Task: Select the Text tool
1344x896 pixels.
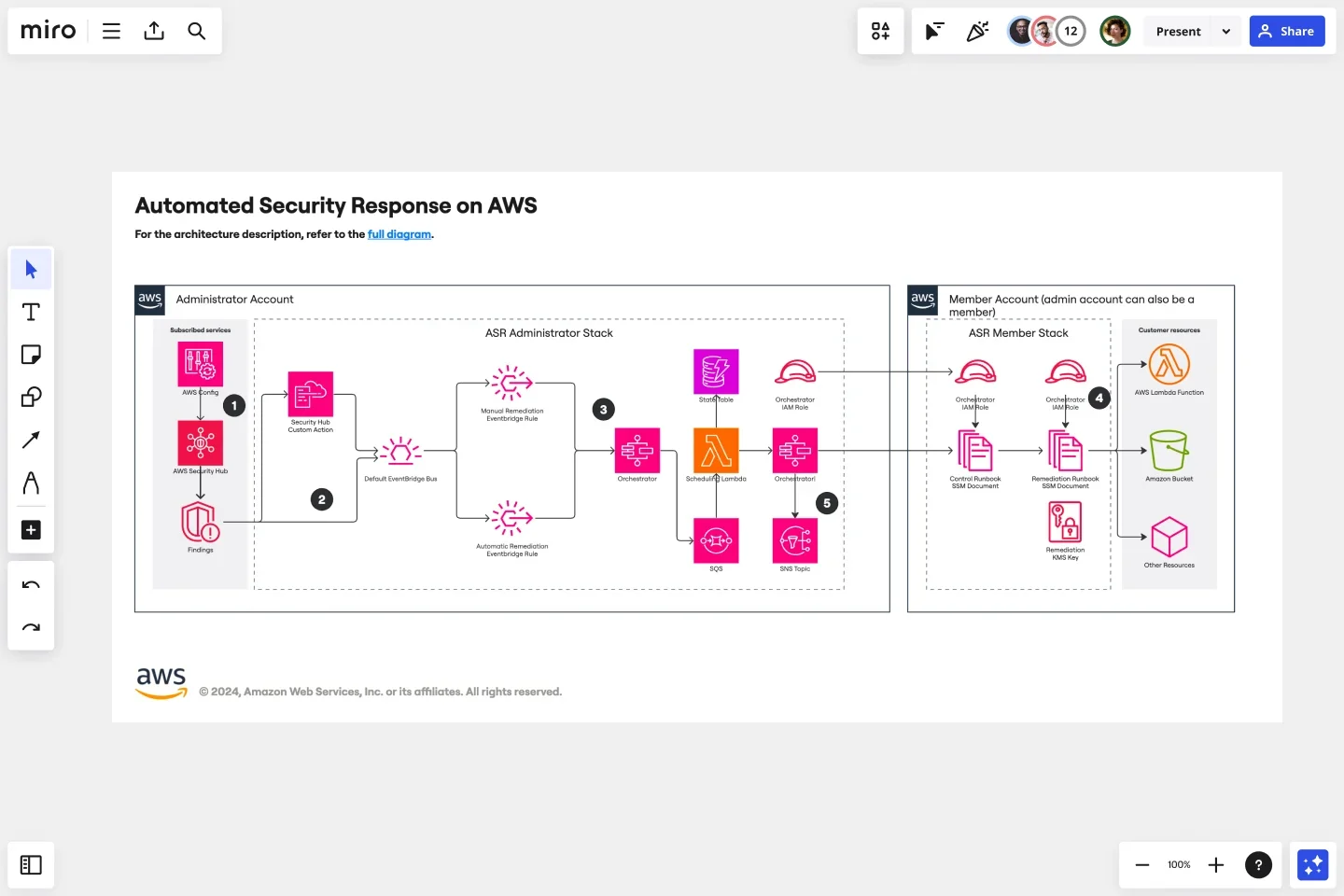Action: (31, 312)
